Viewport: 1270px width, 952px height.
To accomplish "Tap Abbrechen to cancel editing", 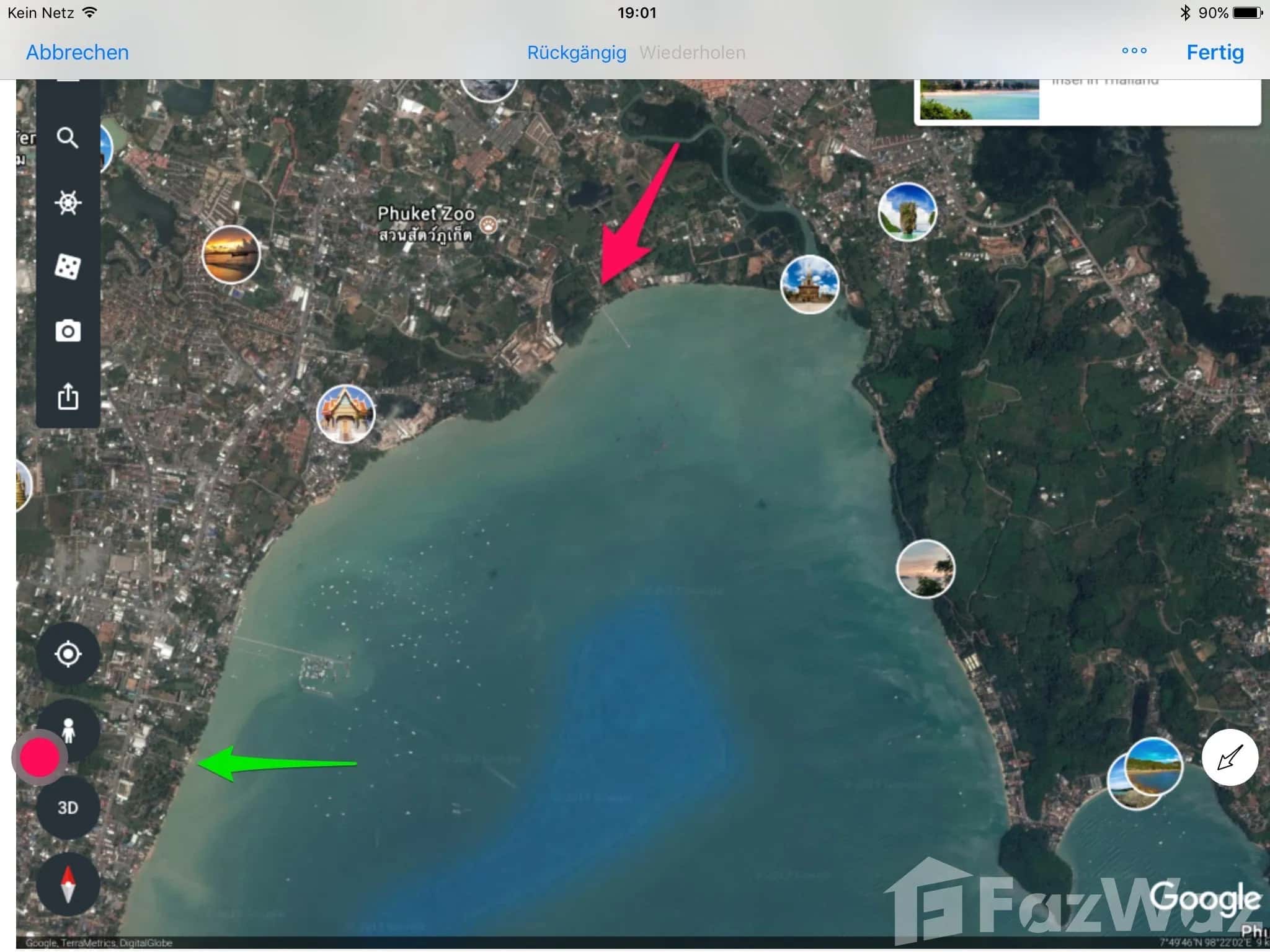I will (x=78, y=53).
